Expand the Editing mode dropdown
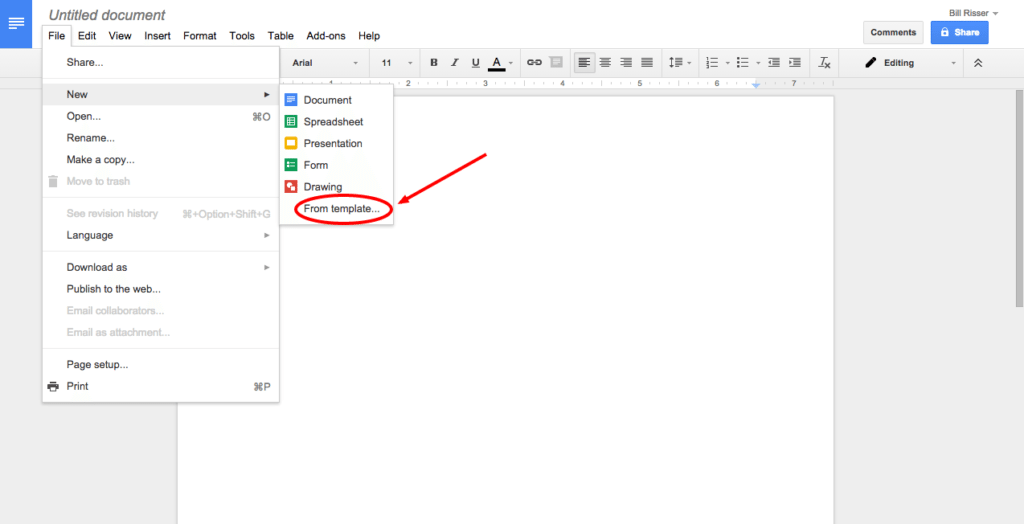 coord(910,63)
